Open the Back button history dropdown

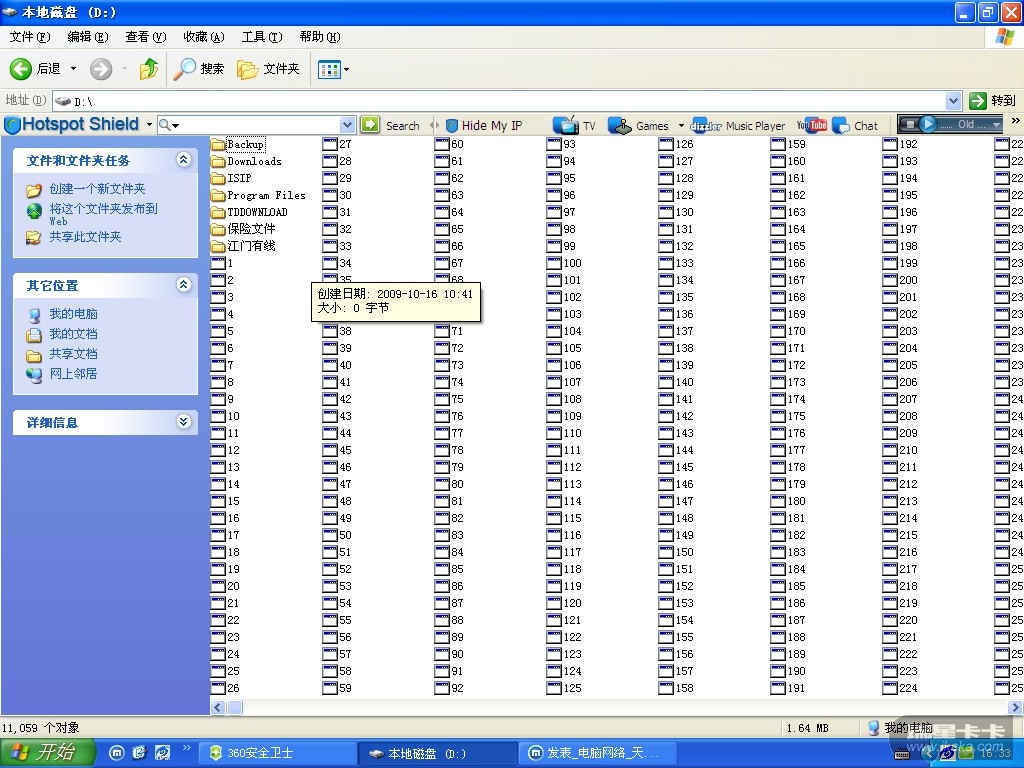point(73,69)
